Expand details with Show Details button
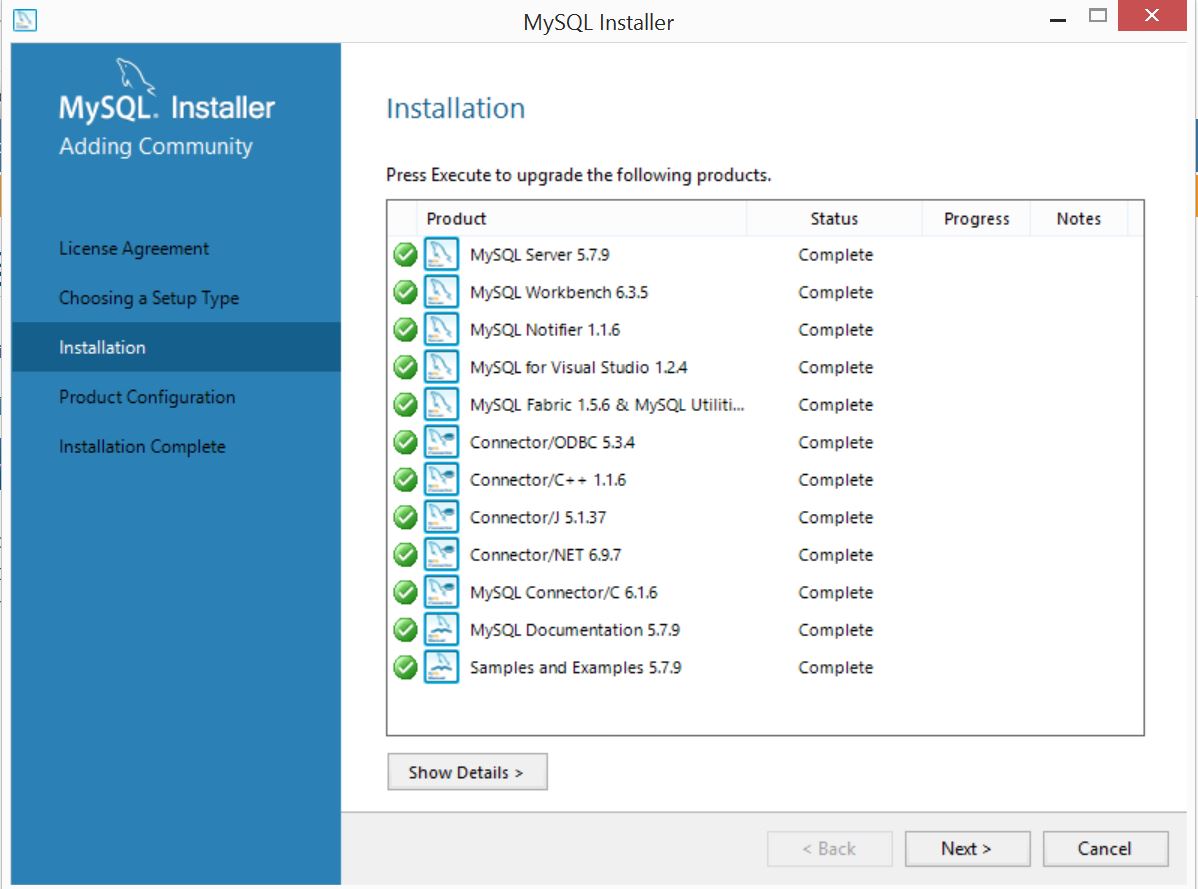This screenshot has width=1198, height=889. pyautogui.click(x=467, y=772)
